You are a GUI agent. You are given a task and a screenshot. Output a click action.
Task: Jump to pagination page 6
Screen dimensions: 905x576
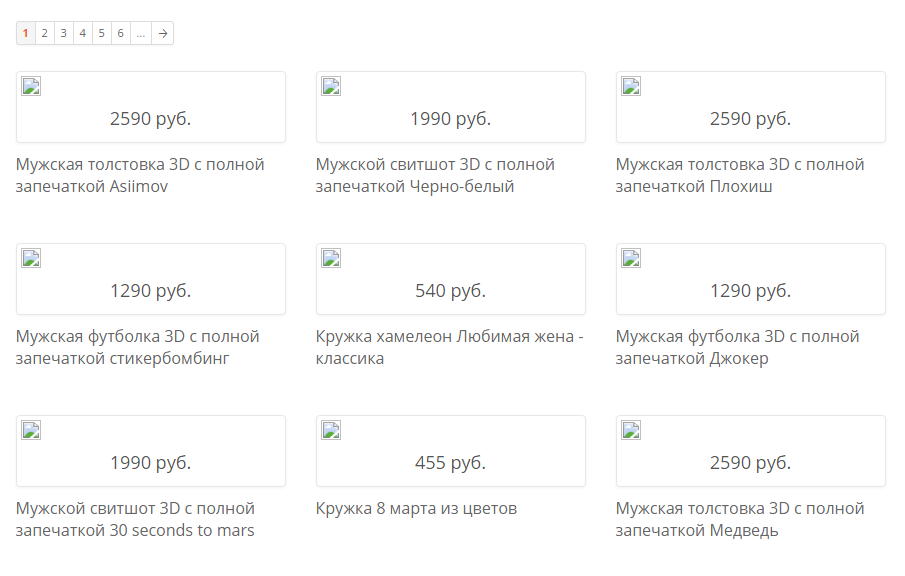coord(121,33)
